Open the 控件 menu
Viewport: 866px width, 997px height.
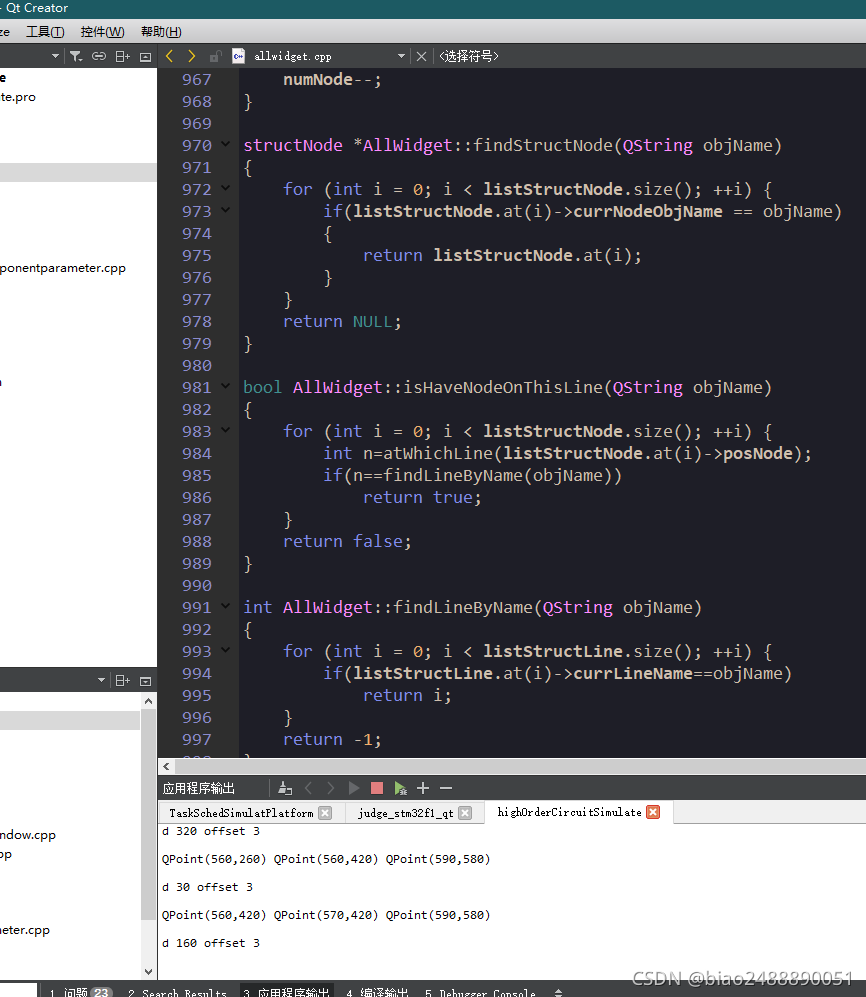click(102, 32)
